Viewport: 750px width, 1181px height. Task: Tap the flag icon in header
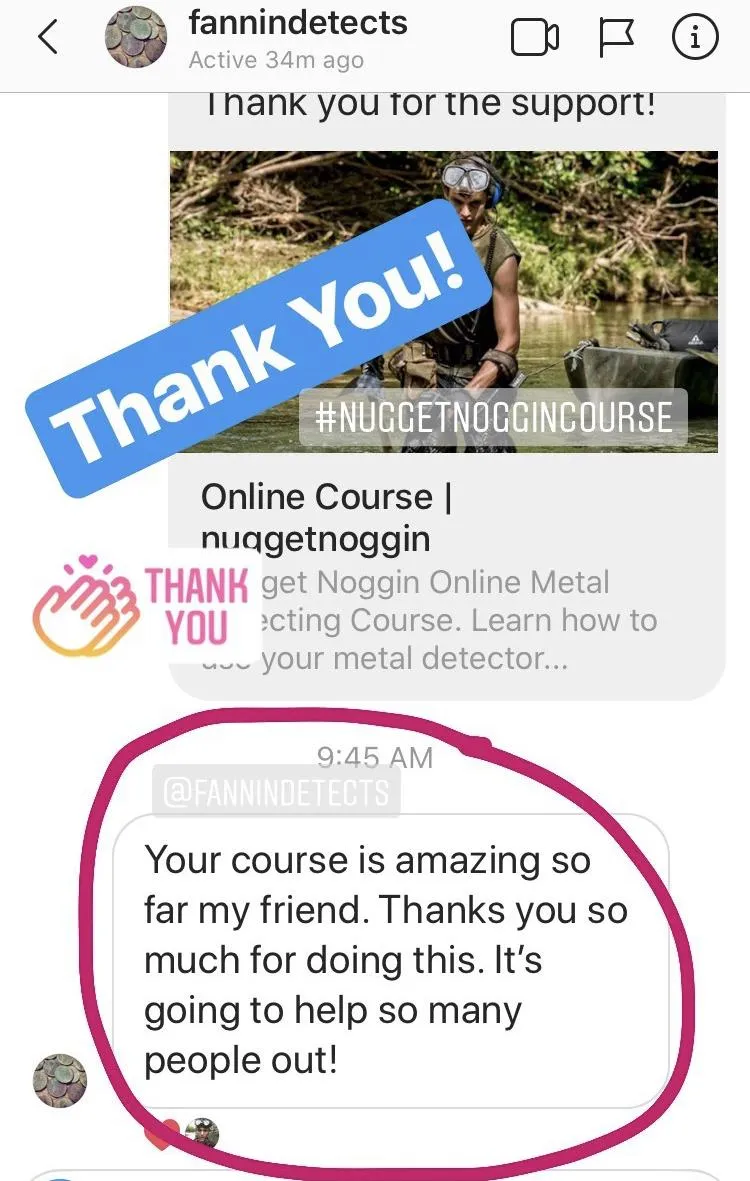pos(616,38)
